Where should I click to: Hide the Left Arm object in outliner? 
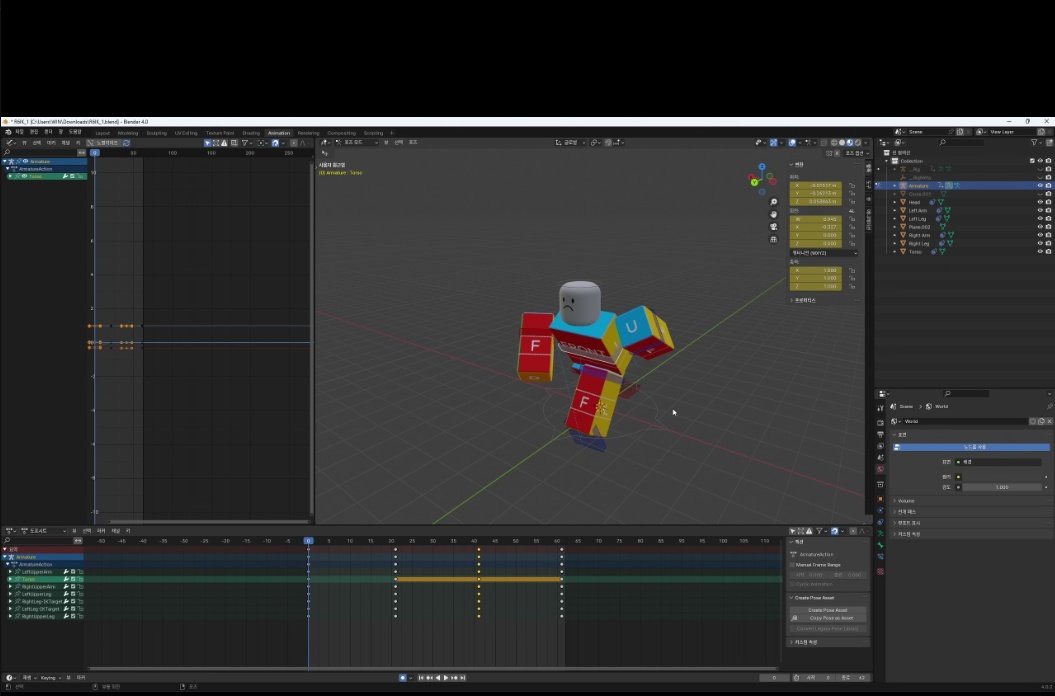[x=1040, y=211]
